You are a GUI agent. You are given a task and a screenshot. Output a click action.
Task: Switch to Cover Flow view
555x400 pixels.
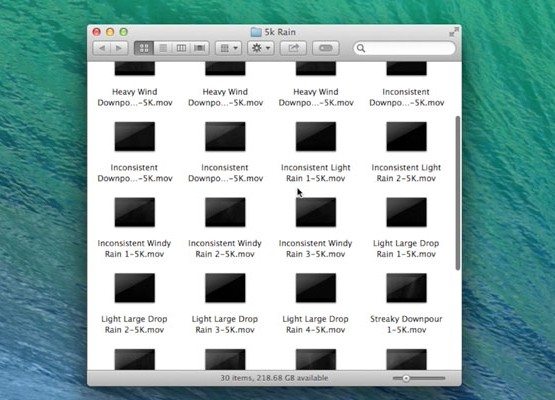(x=200, y=48)
